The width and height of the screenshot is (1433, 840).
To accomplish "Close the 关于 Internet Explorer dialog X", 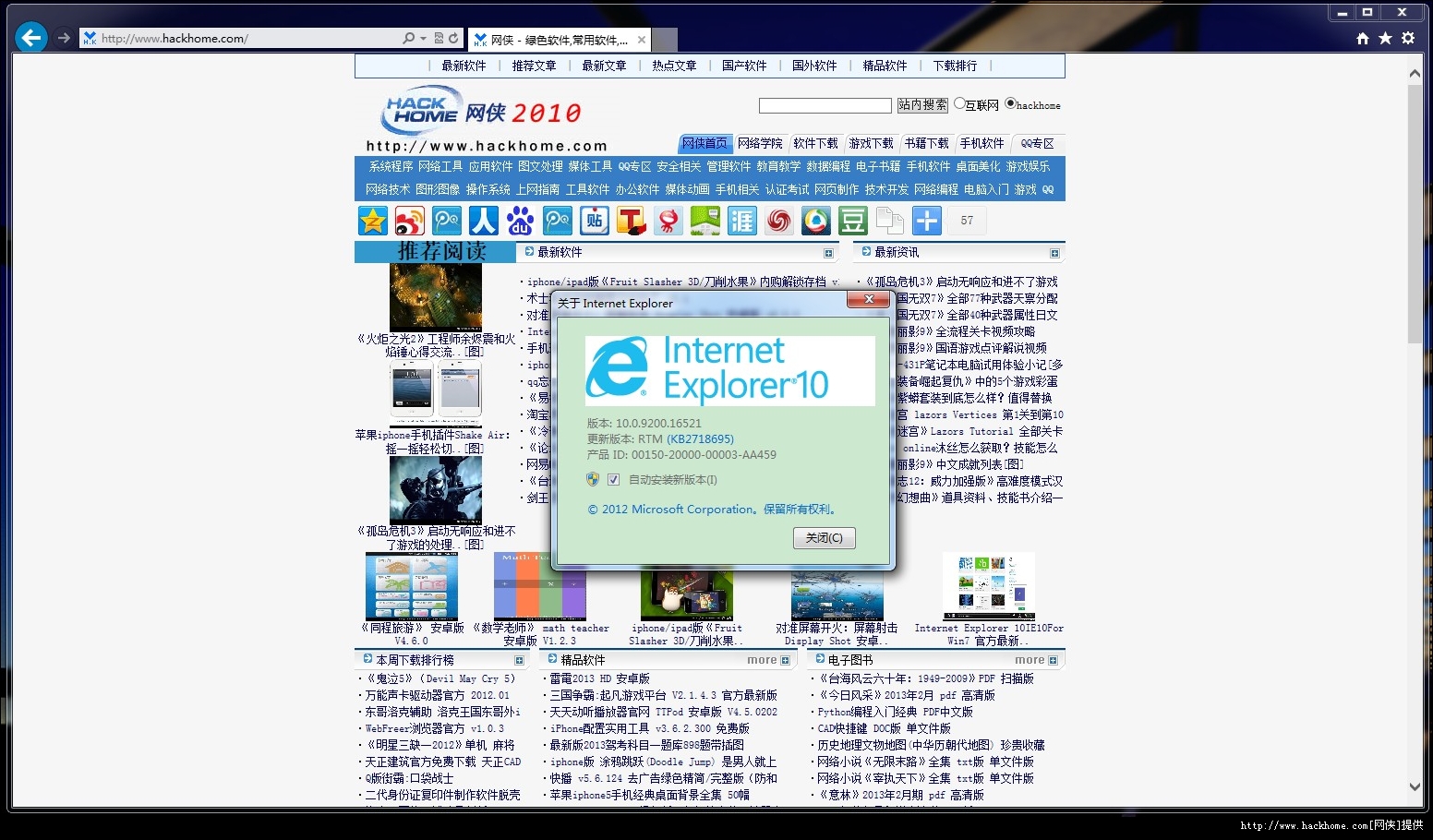I will tap(868, 299).
